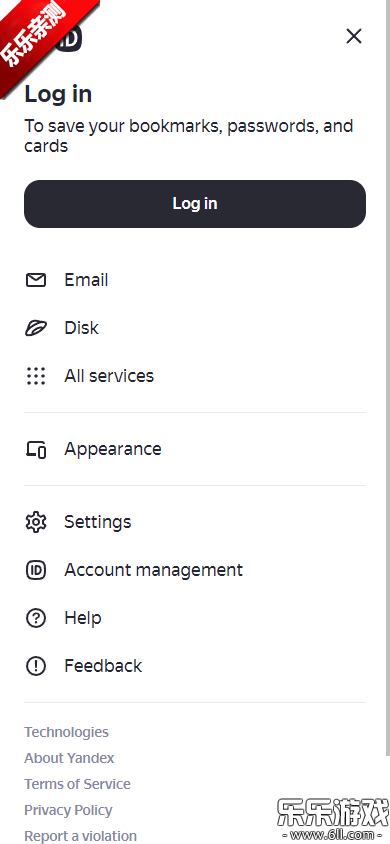Open the Appearance menu entry
Image resolution: width=390 pixels, height=844 pixels.
pyautogui.click(x=195, y=449)
